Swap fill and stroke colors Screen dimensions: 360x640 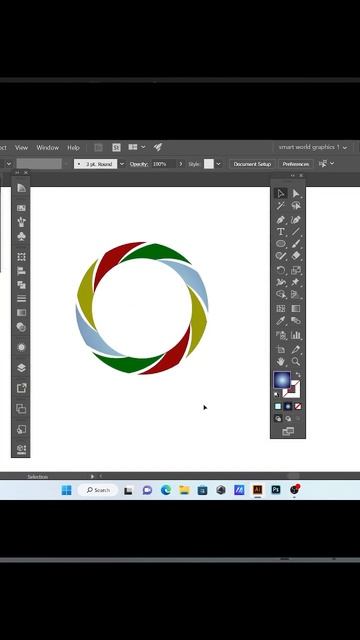point(298,375)
